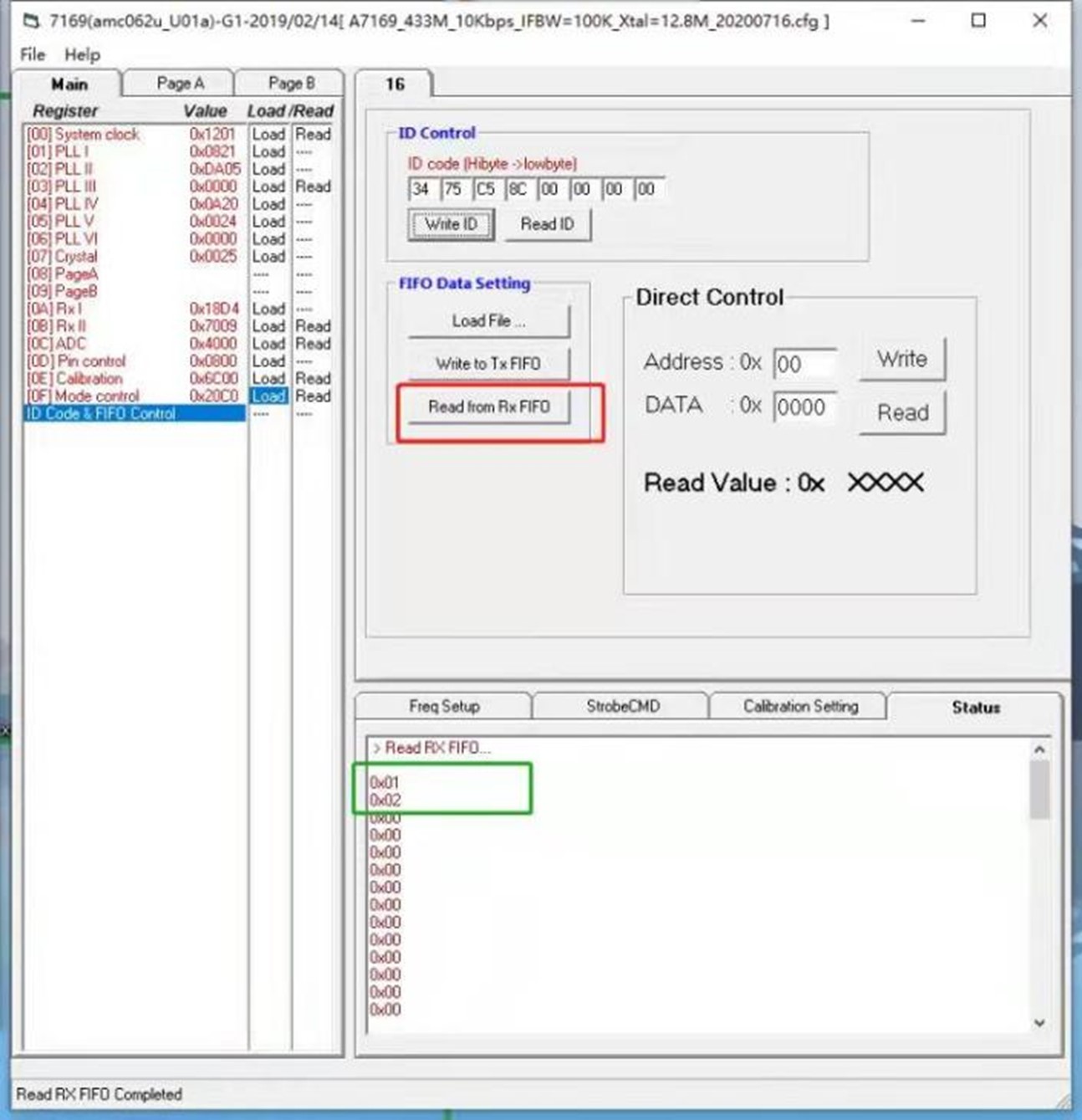Click Read for ADC register
This screenshot has height=1120, width=1082.
click(313, 344)
